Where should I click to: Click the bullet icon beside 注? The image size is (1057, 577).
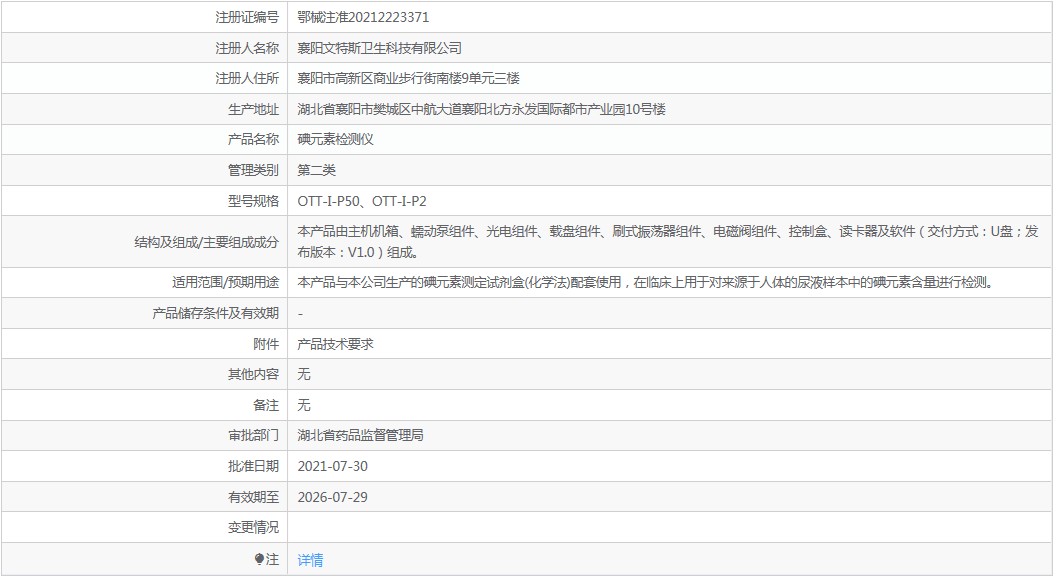pyautogui.click(x=259, y=559)
